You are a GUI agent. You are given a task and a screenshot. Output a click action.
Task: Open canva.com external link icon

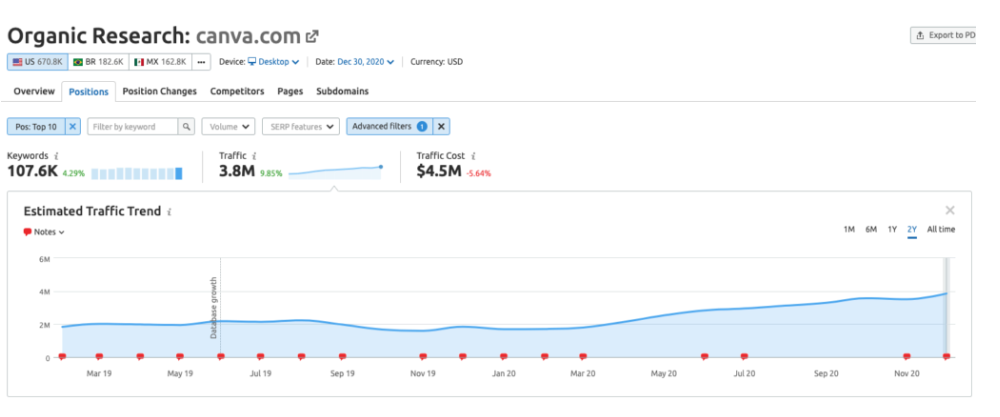click(x=312, y=36)
